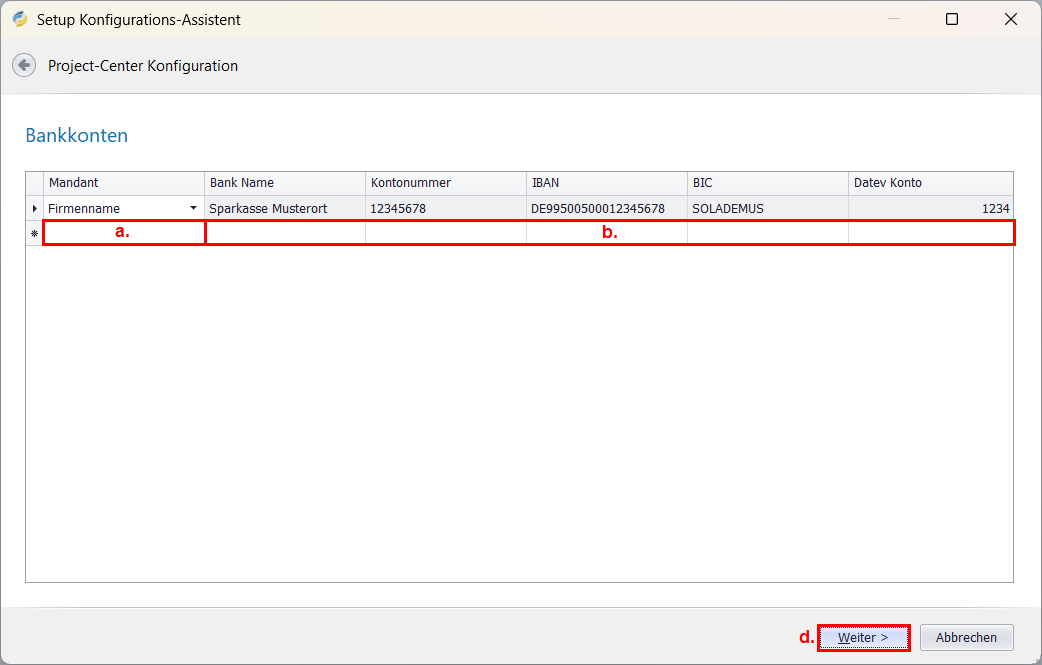Image resolution: width=1042 pixels, height=665 pixels.
Task: Click the back arrow icon
Action: point(23,65)
